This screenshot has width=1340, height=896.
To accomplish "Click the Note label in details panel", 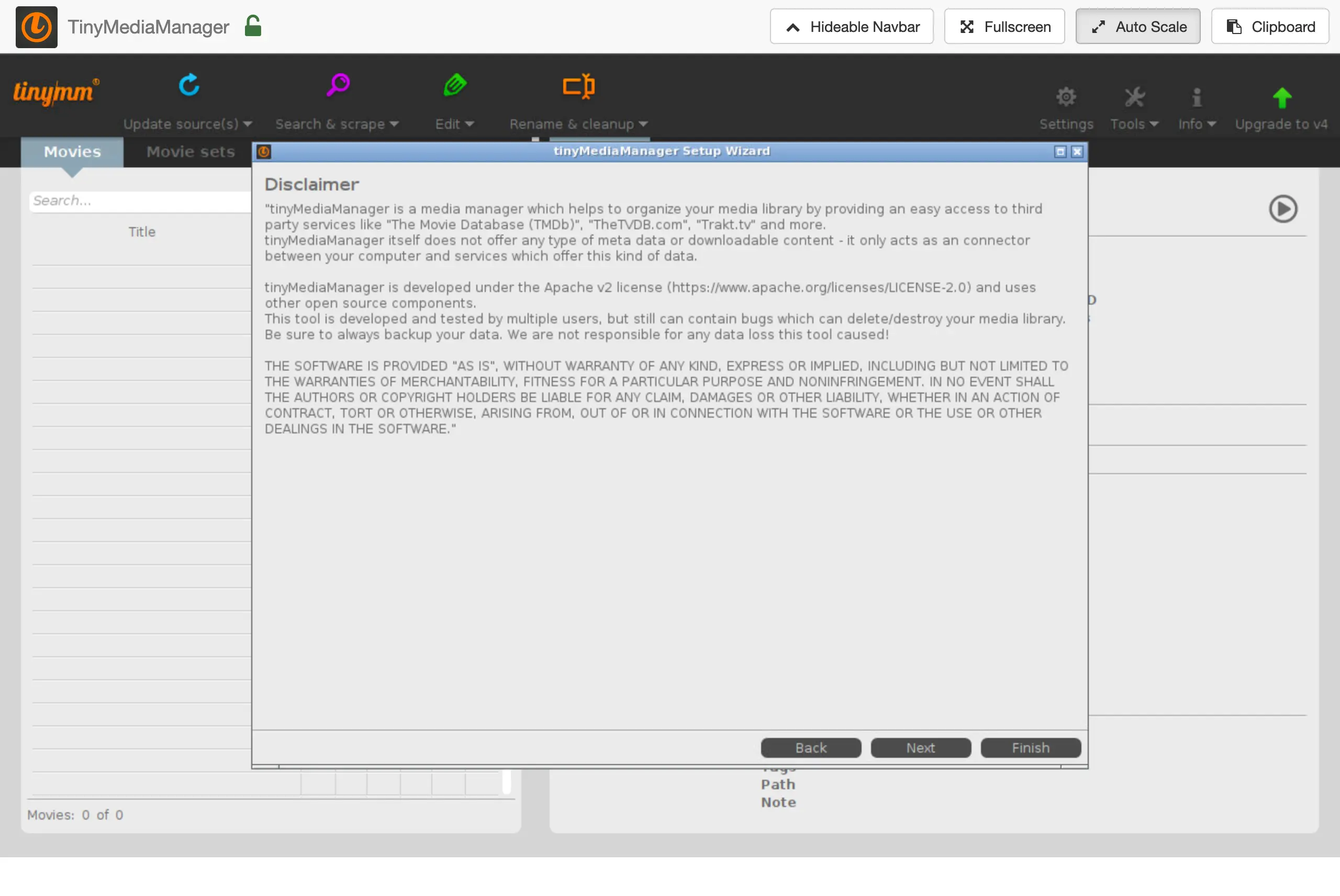I will click(x=778, y=802).
